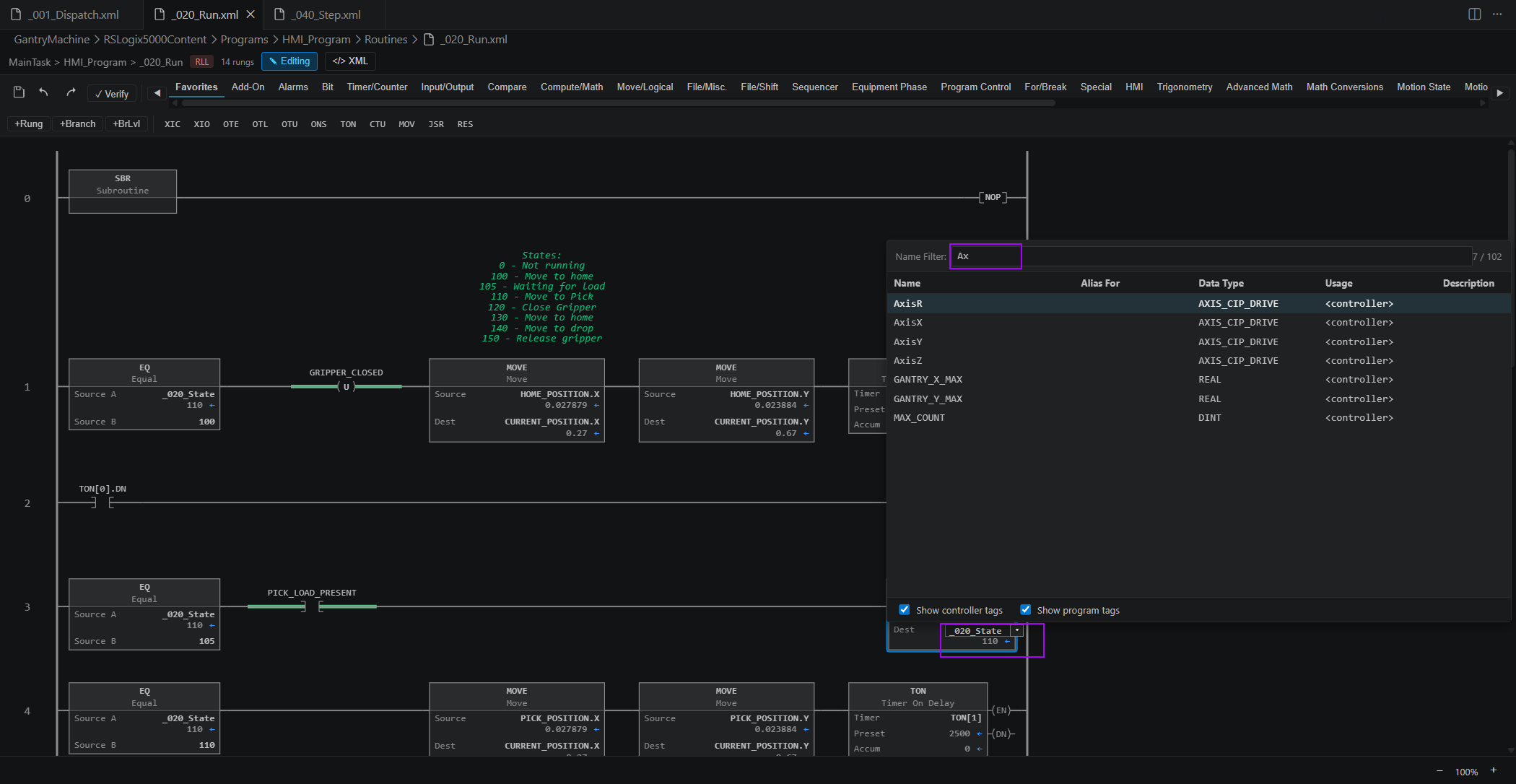Select the AxisY tag row
1516x784 pixels.
1198,341
